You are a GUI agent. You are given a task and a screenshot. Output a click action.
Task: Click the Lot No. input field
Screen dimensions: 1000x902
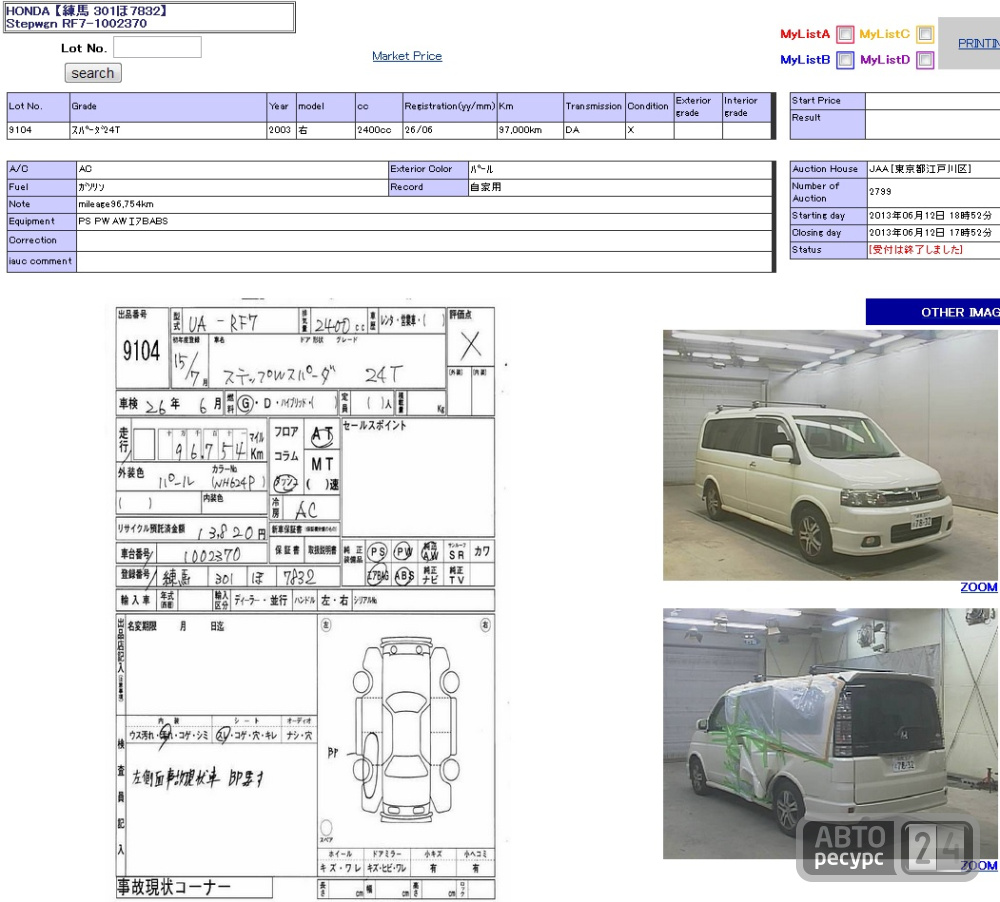pyautogui.click(x=157, y=48)
